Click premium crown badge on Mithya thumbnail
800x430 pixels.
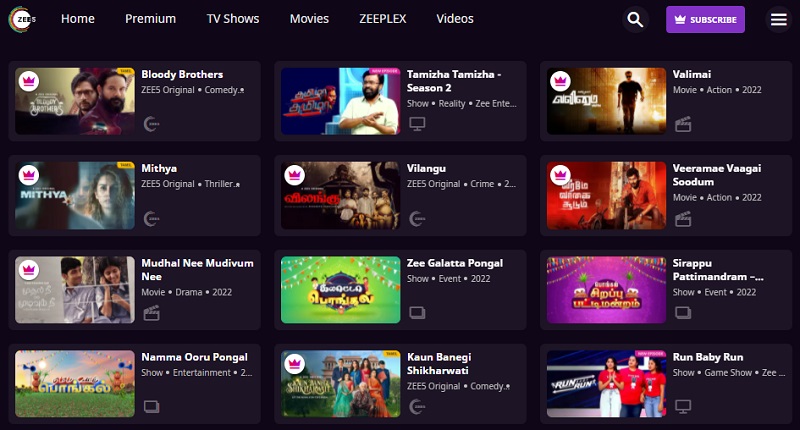pos(29,175)
